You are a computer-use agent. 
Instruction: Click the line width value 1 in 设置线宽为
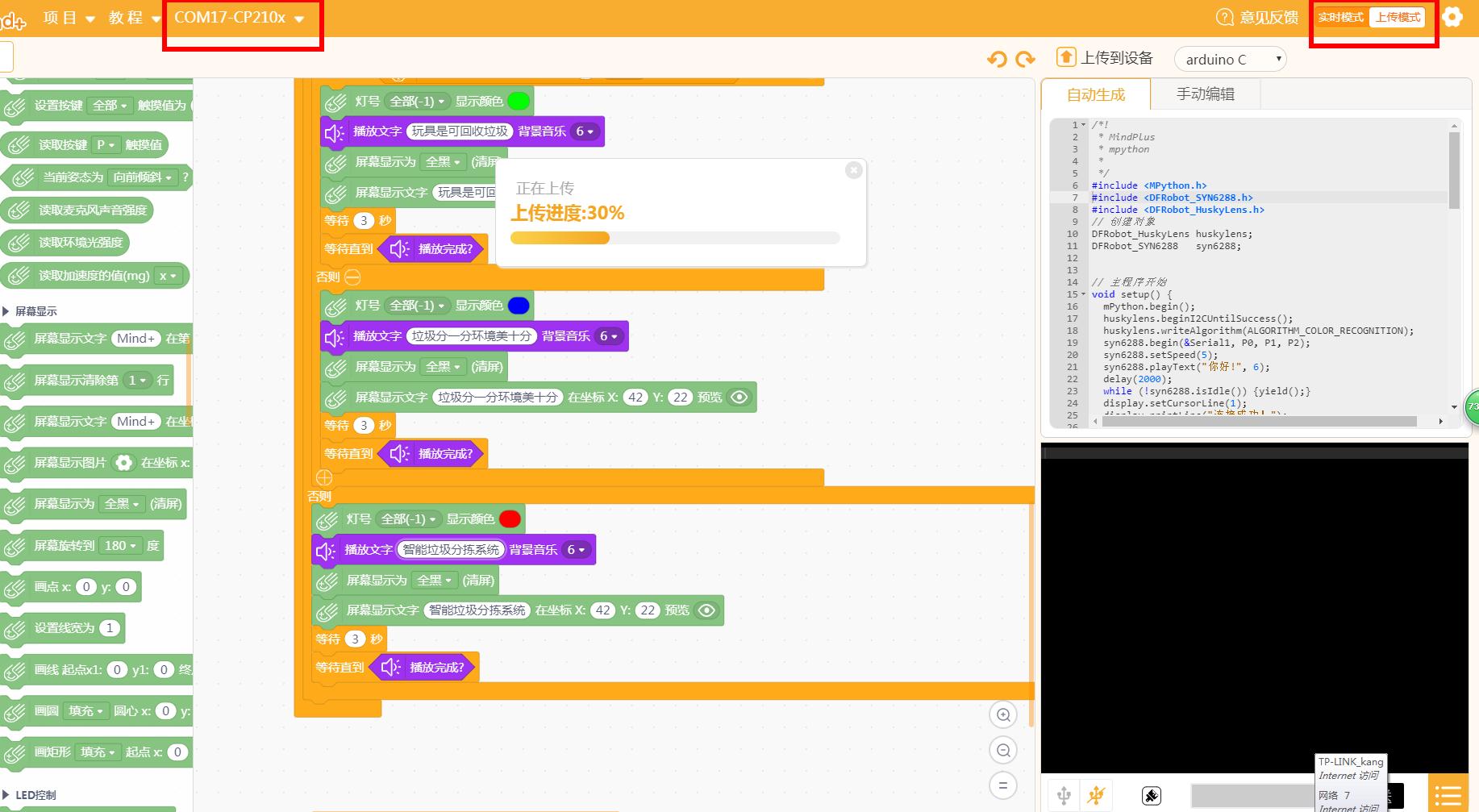[x=110, y=628]
